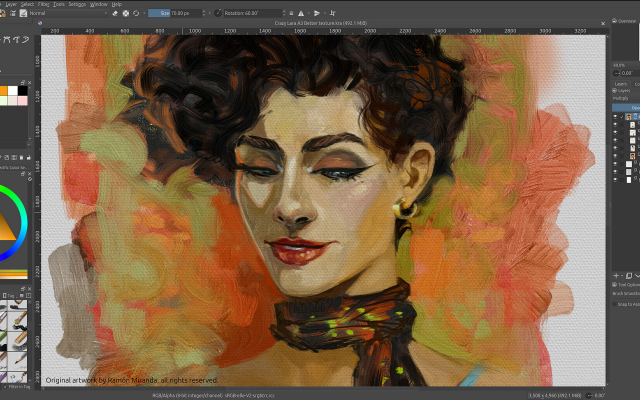Adjust the brush Size slider

[175, 13]
